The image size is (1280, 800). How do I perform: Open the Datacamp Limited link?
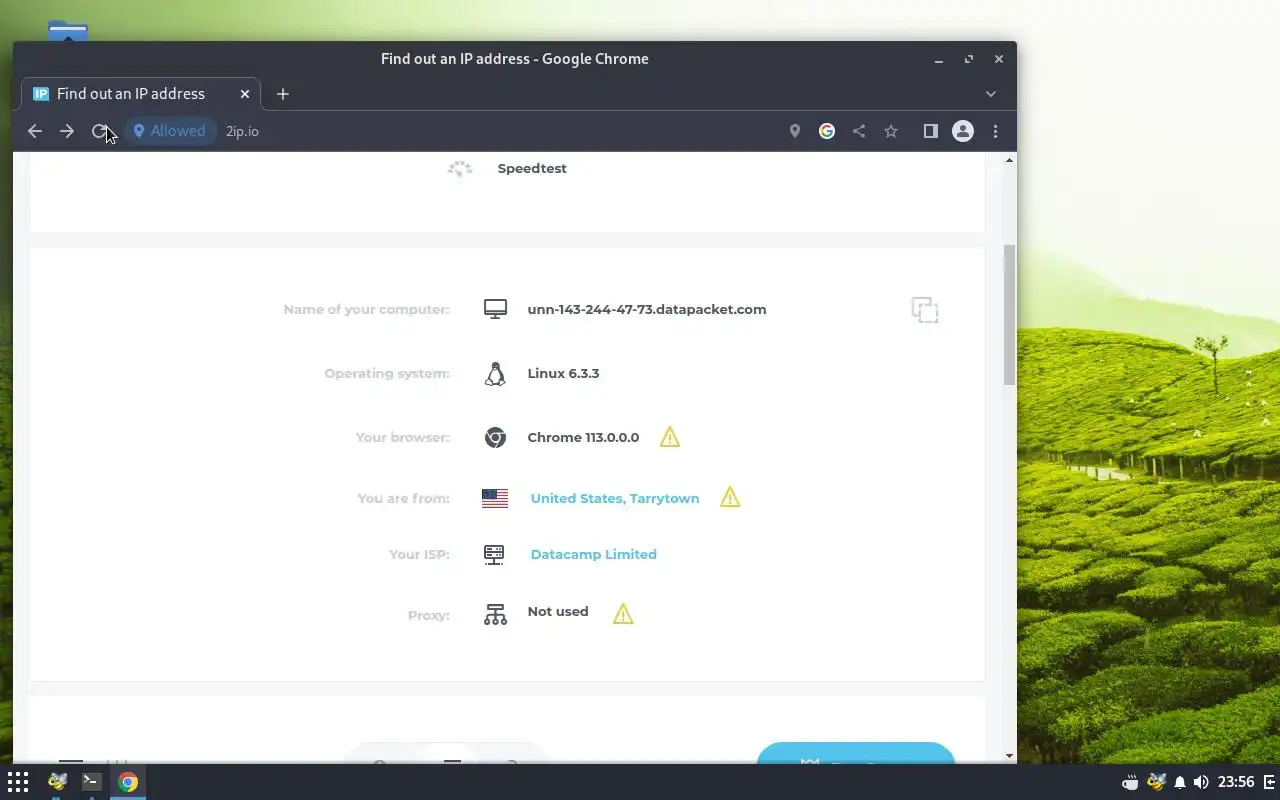pos(594,554)
